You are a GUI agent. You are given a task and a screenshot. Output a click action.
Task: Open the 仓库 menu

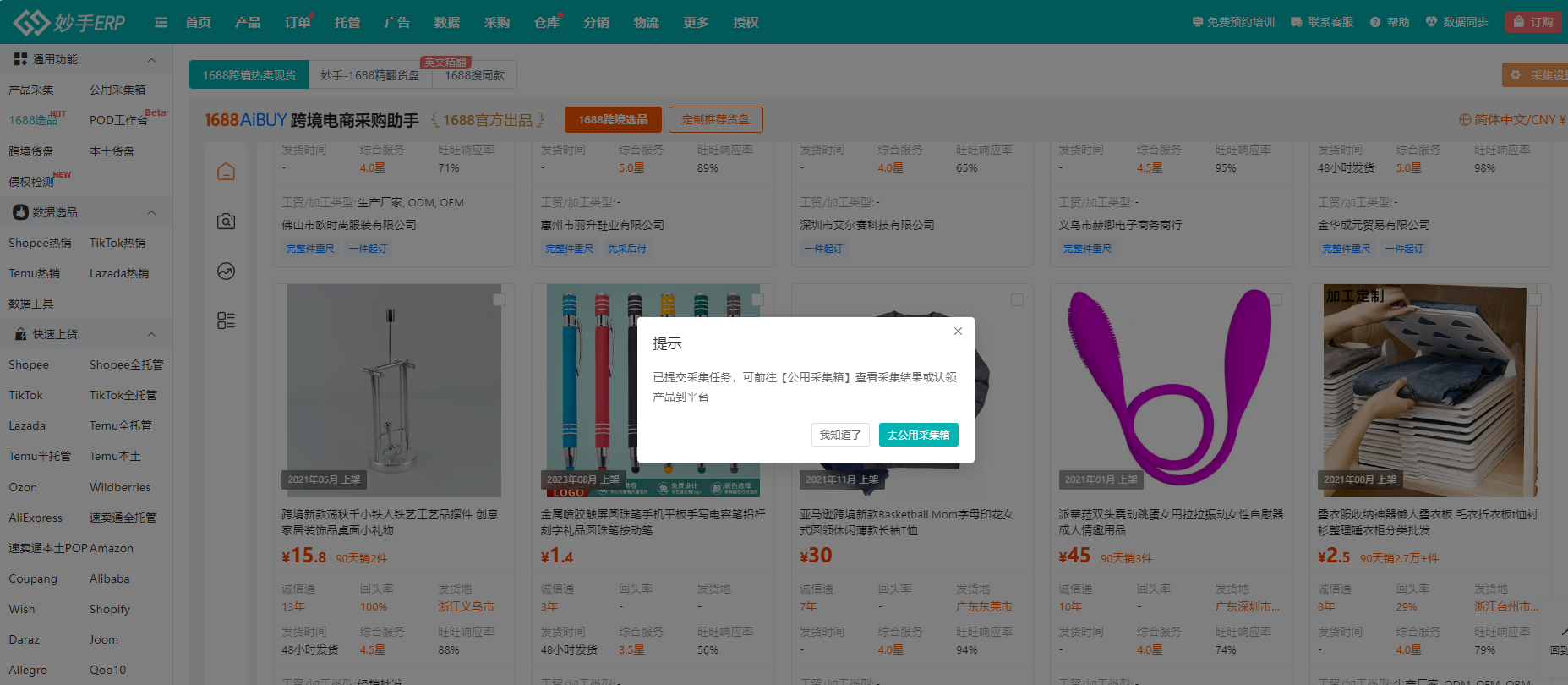(547, 22)
